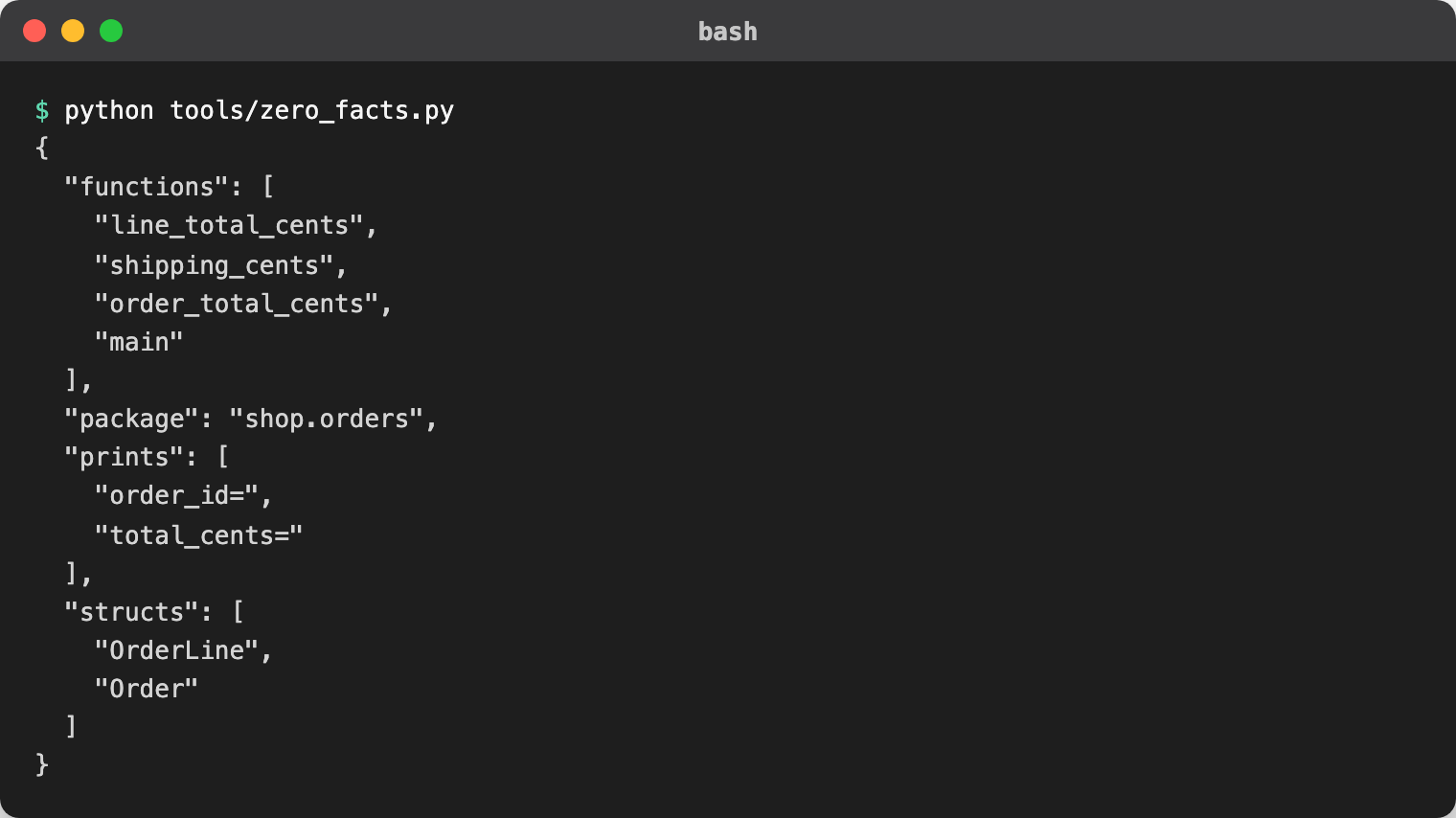Click the "order_id=" string

coord(176,495)
